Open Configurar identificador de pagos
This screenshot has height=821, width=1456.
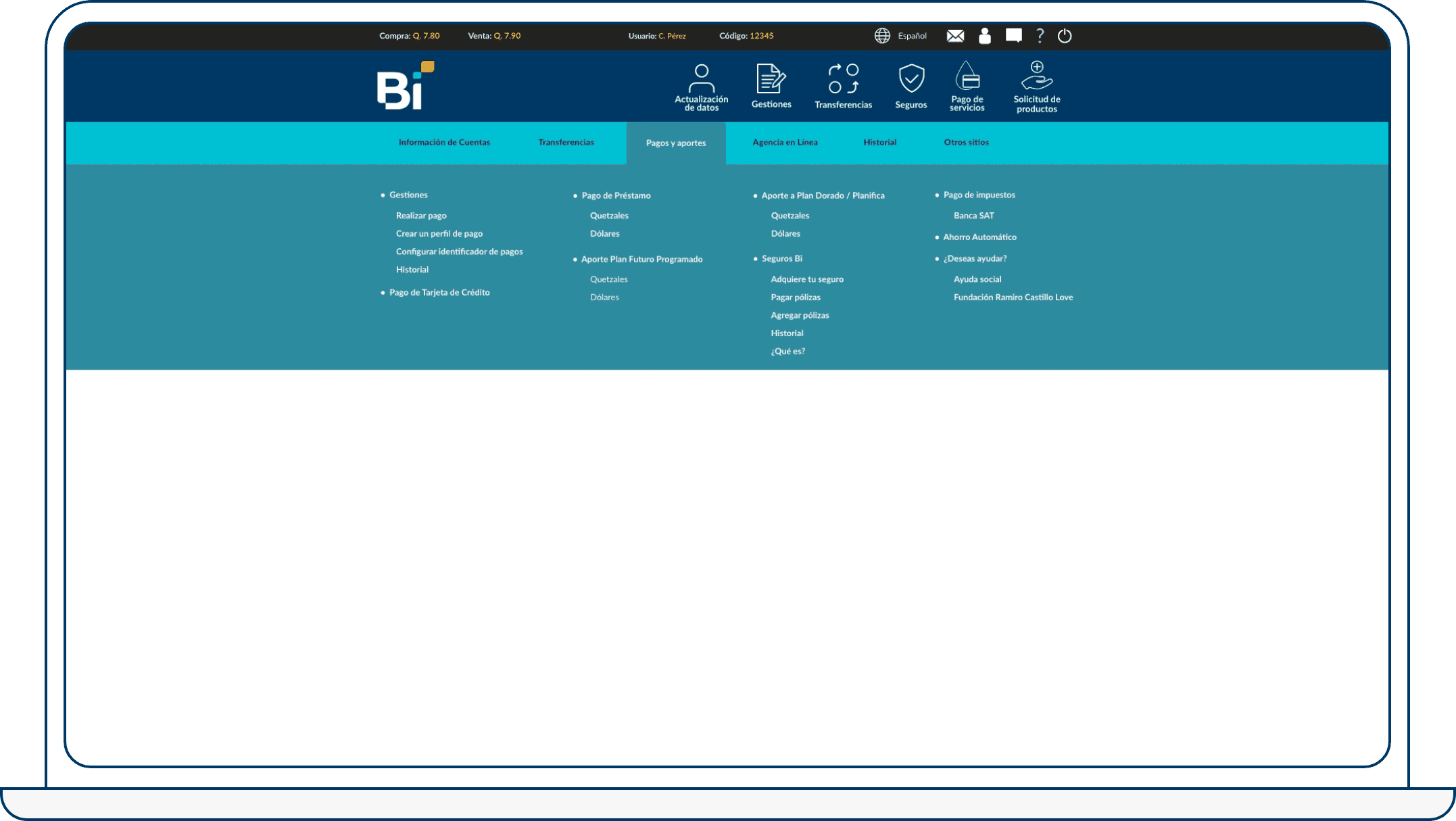[x=460, y=252]
